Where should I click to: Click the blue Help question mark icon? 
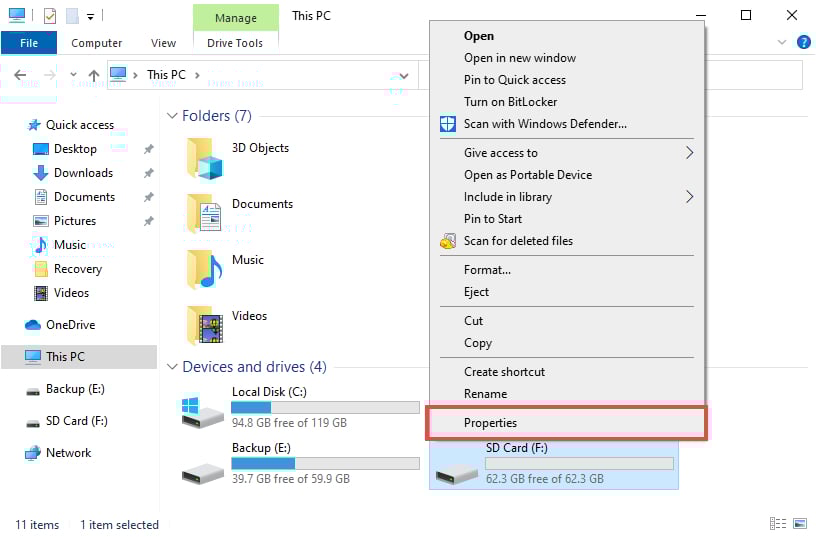click(803, 43)
